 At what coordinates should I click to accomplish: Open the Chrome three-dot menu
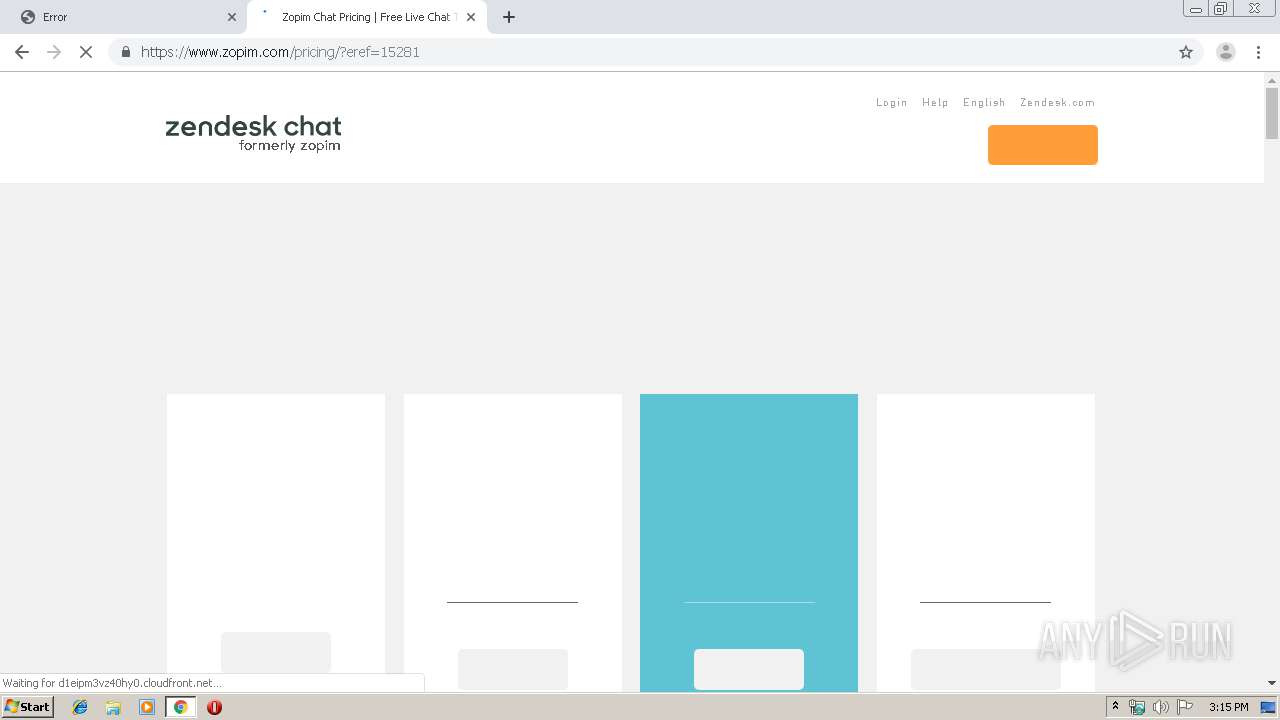tap(1258, 52)
